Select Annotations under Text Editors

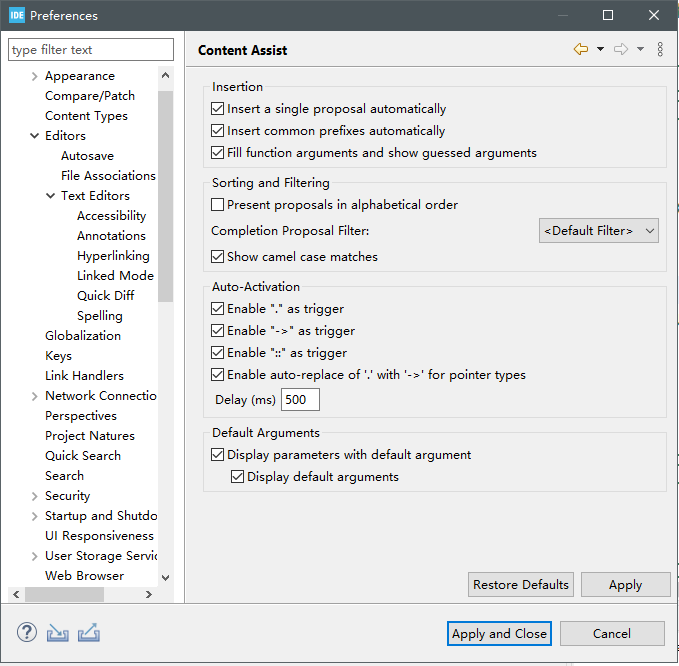111,236
